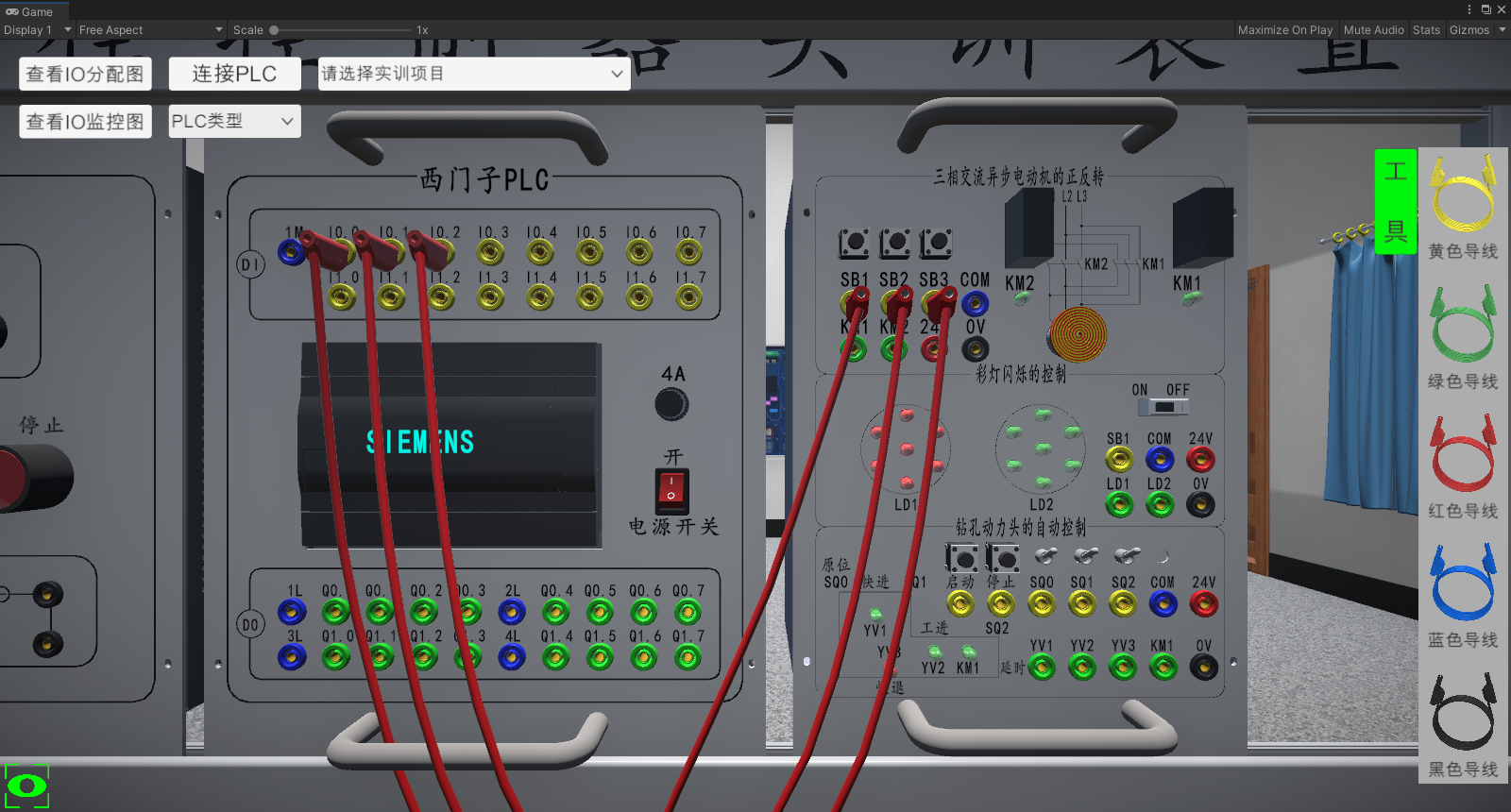Click the light panel SB1 yellow terminal

1119,460
